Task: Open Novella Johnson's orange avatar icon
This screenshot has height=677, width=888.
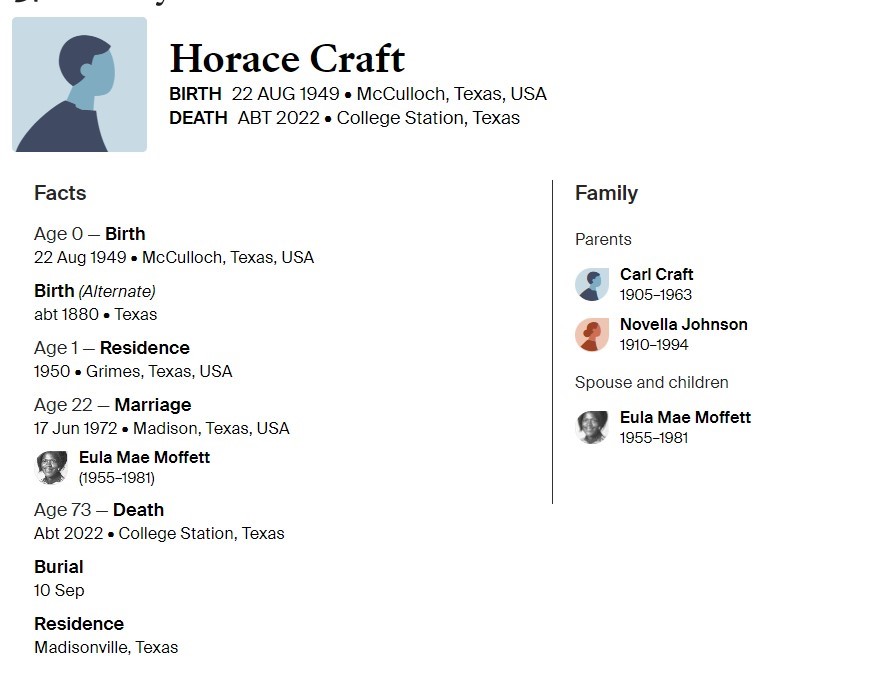Action: pos(592,334)
